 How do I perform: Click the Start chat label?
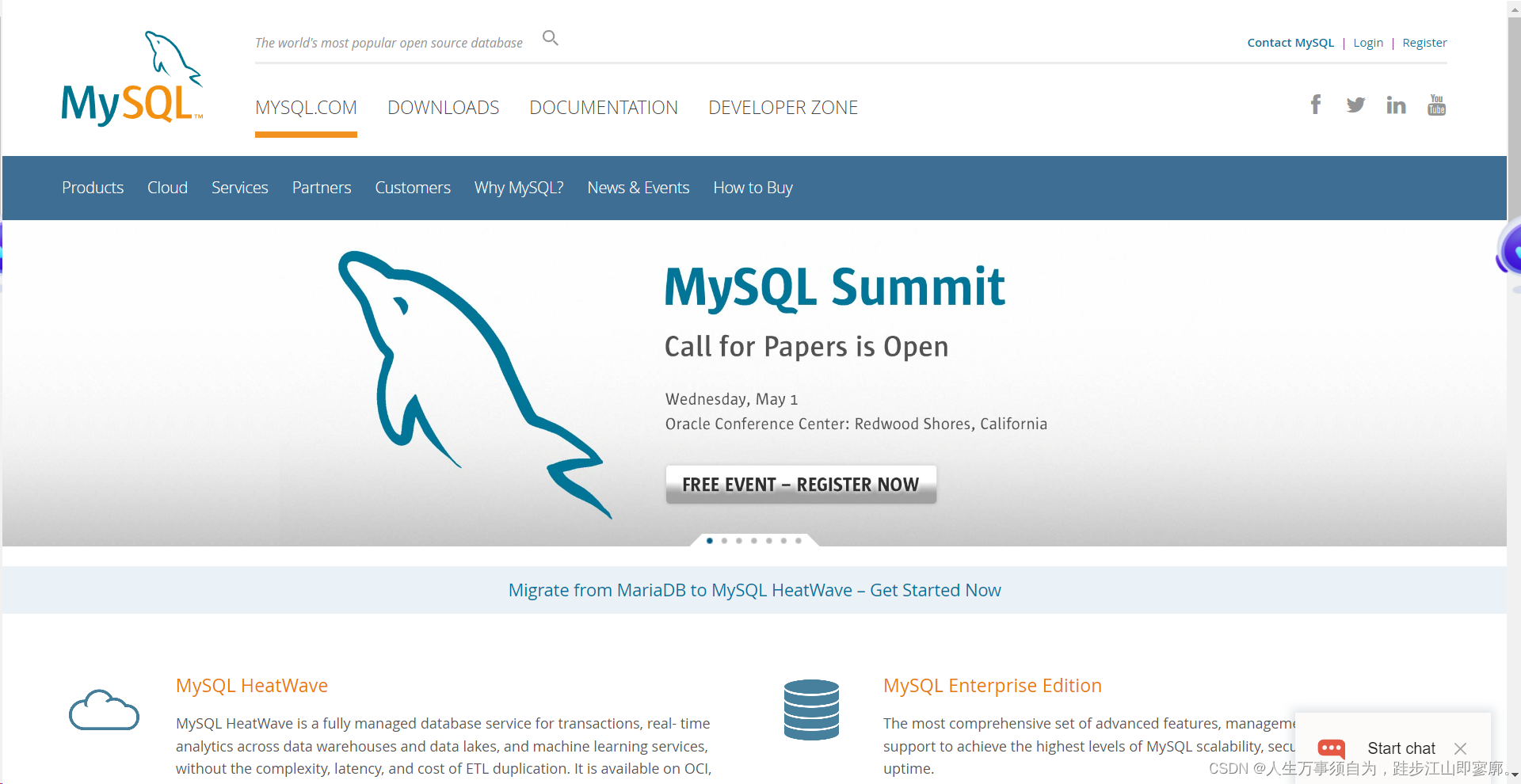[x=1401, y=748]
